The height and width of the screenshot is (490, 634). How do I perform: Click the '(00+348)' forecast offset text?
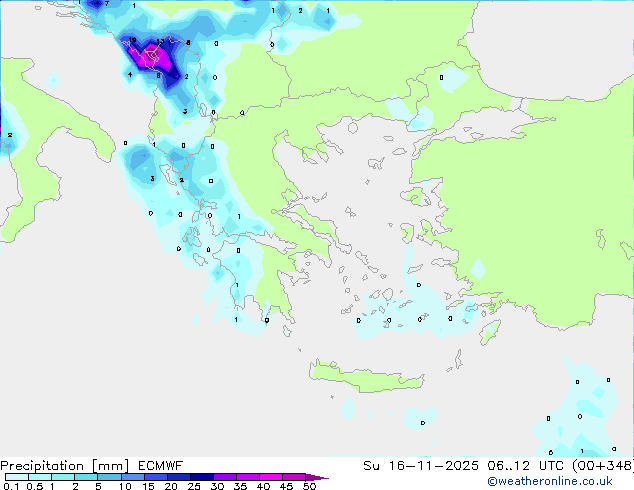click(603, 466)
